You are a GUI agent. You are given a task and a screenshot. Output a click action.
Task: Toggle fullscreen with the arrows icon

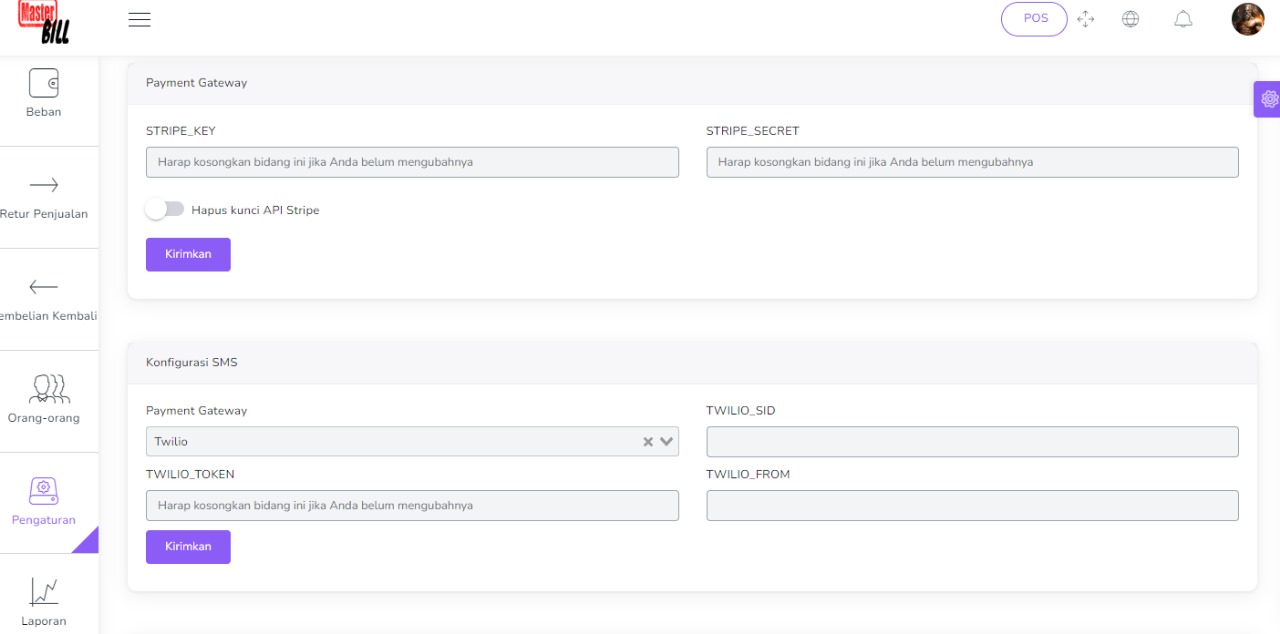(1085, 19)
